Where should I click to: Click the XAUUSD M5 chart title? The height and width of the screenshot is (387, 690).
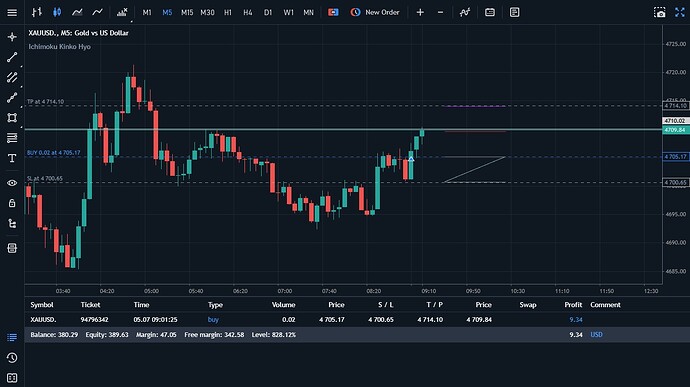click(x=78, y=33)
